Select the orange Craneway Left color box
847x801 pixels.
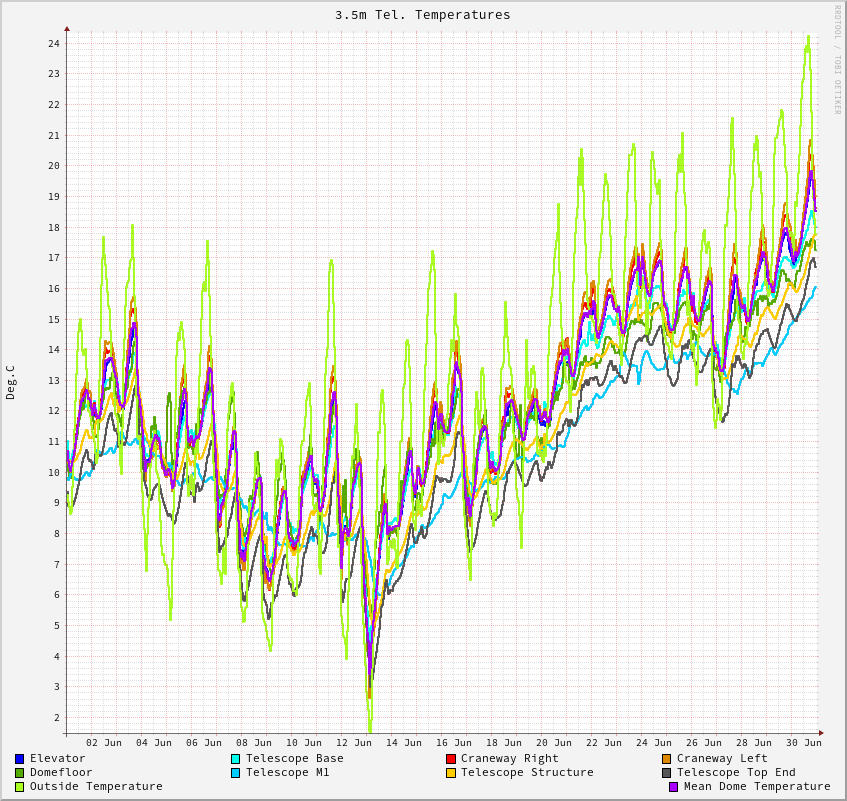click(667, 759)
